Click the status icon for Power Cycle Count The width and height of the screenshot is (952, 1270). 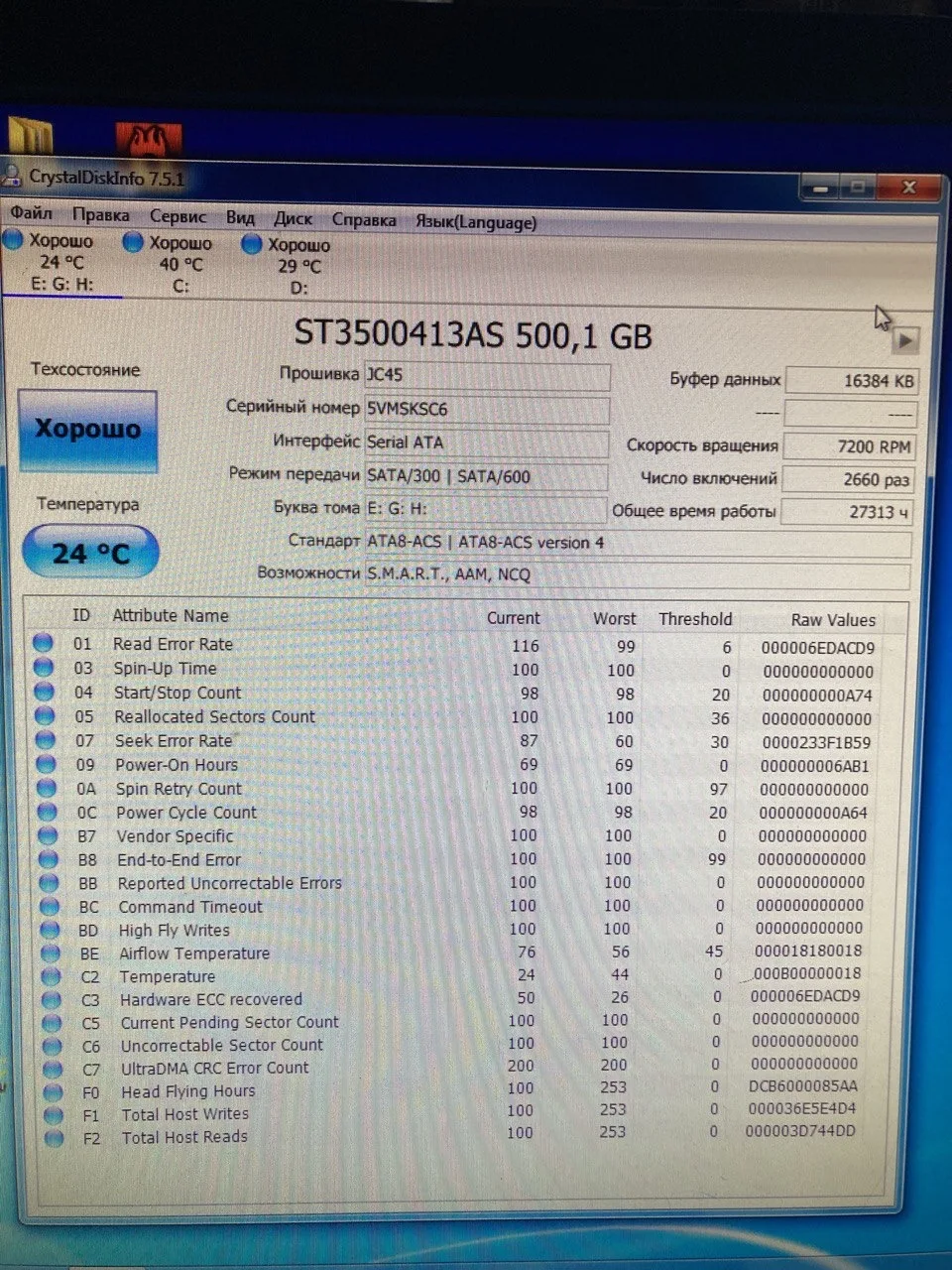click(47, 812)
